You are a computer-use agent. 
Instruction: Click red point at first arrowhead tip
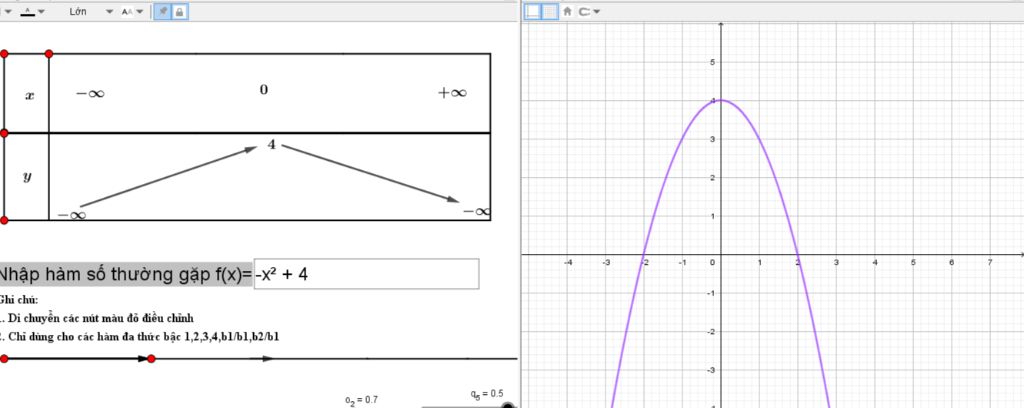pyautogui.click(x=152, y=358)
